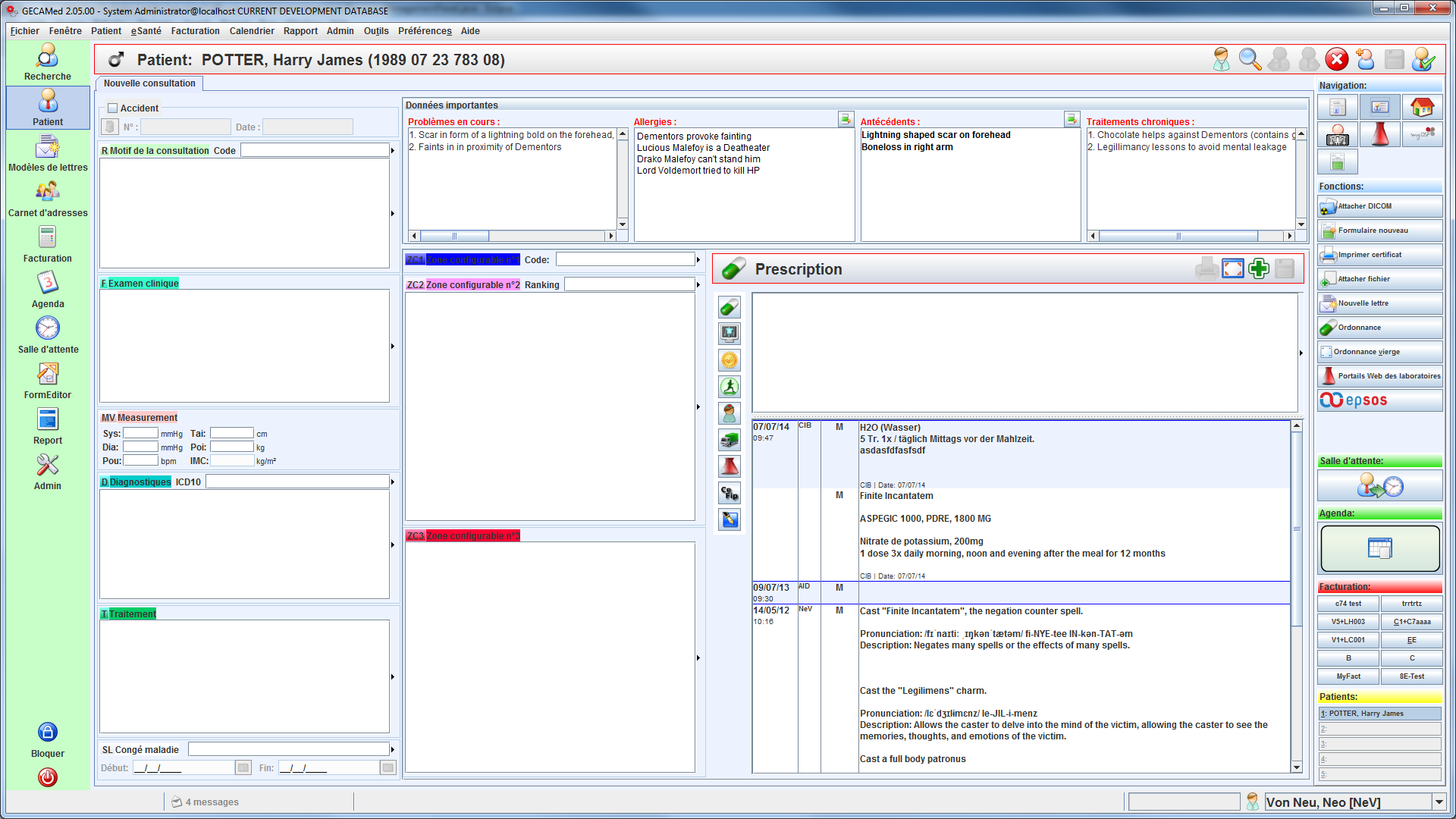The image size is (1456, 819).
Task: Click the Carnet d'adresses icon
Action: click(47, 193)
